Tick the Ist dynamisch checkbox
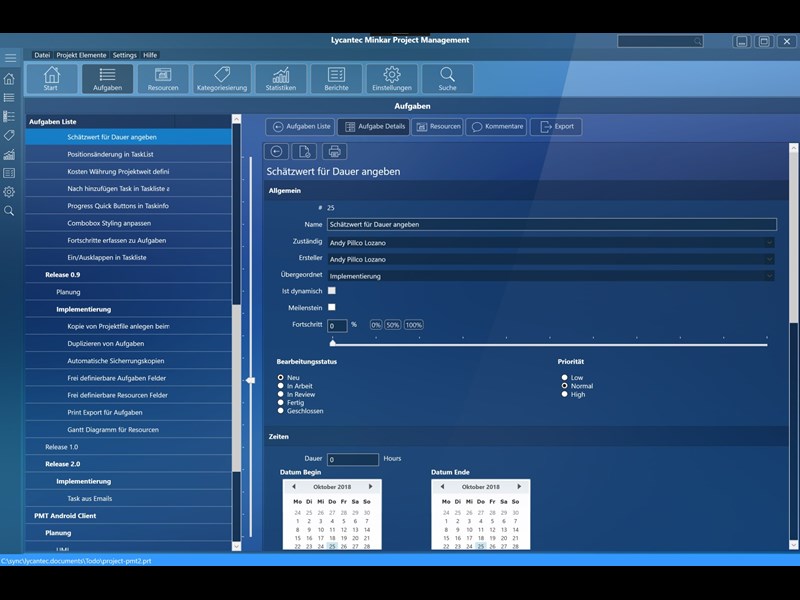 pos(332,291)
